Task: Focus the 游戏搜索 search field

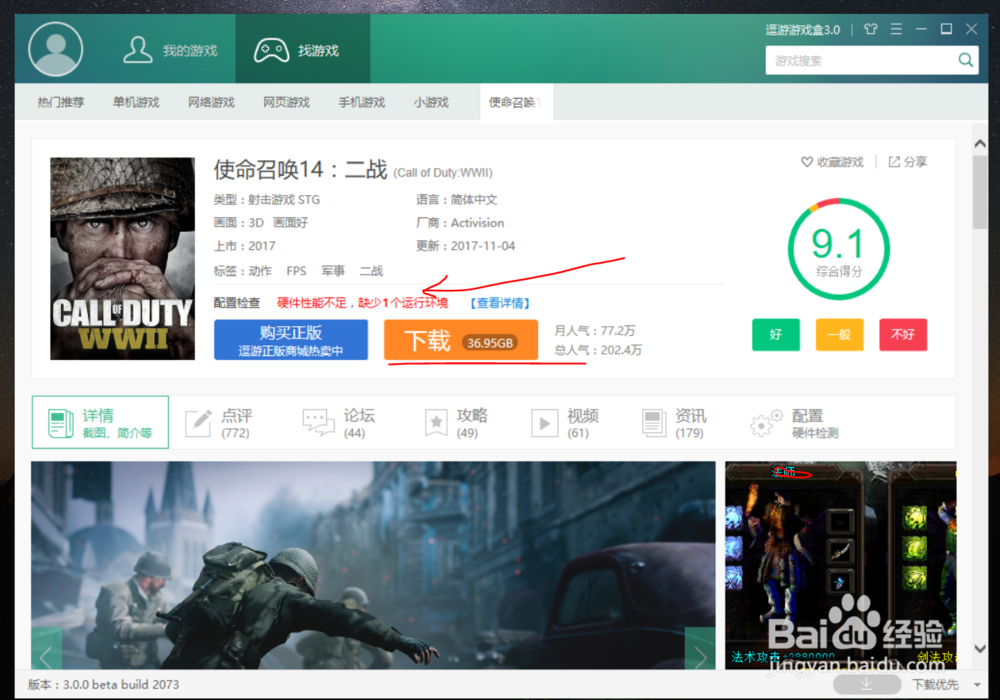Action: coord(860,61)
